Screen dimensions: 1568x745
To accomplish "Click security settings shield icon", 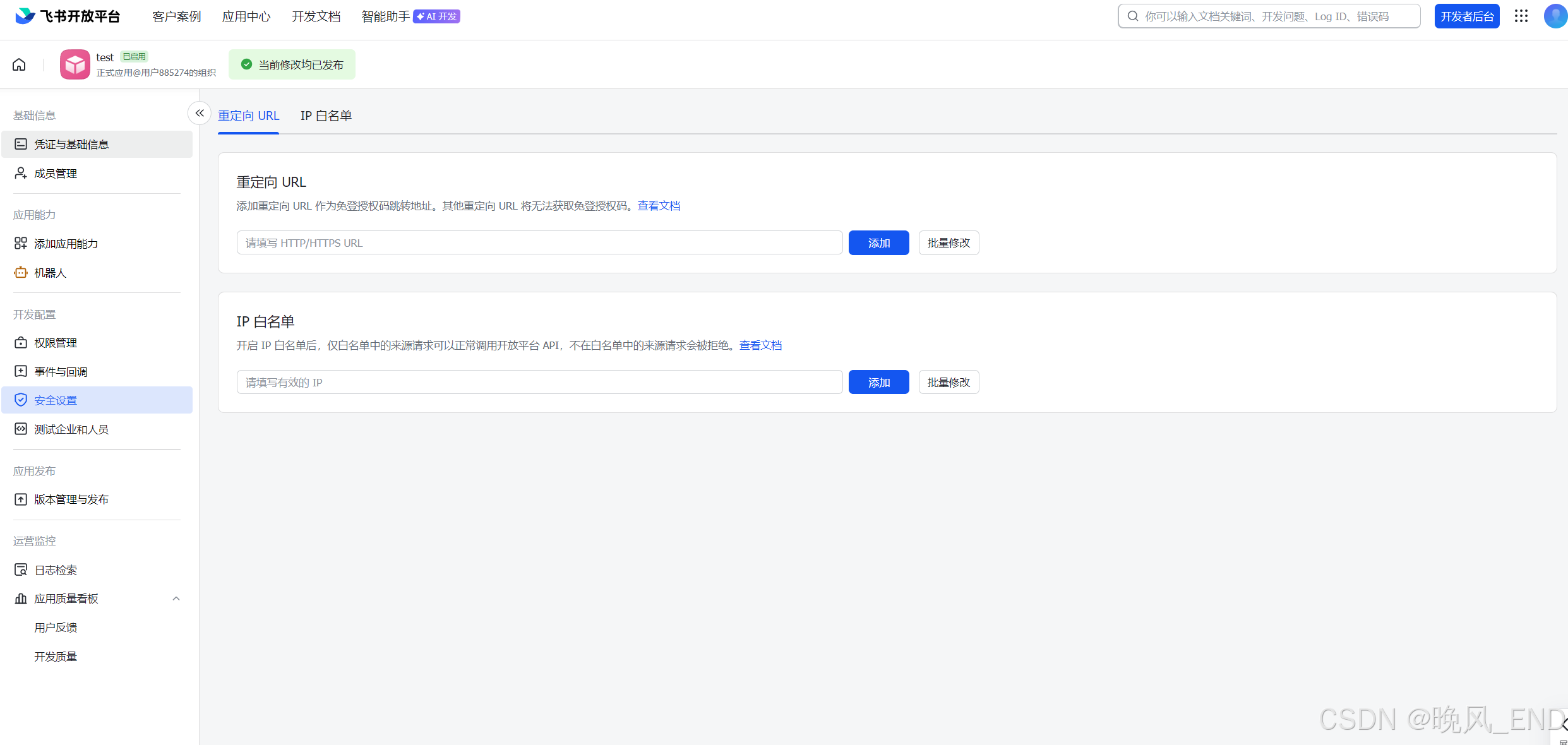I will click(21, 400).
